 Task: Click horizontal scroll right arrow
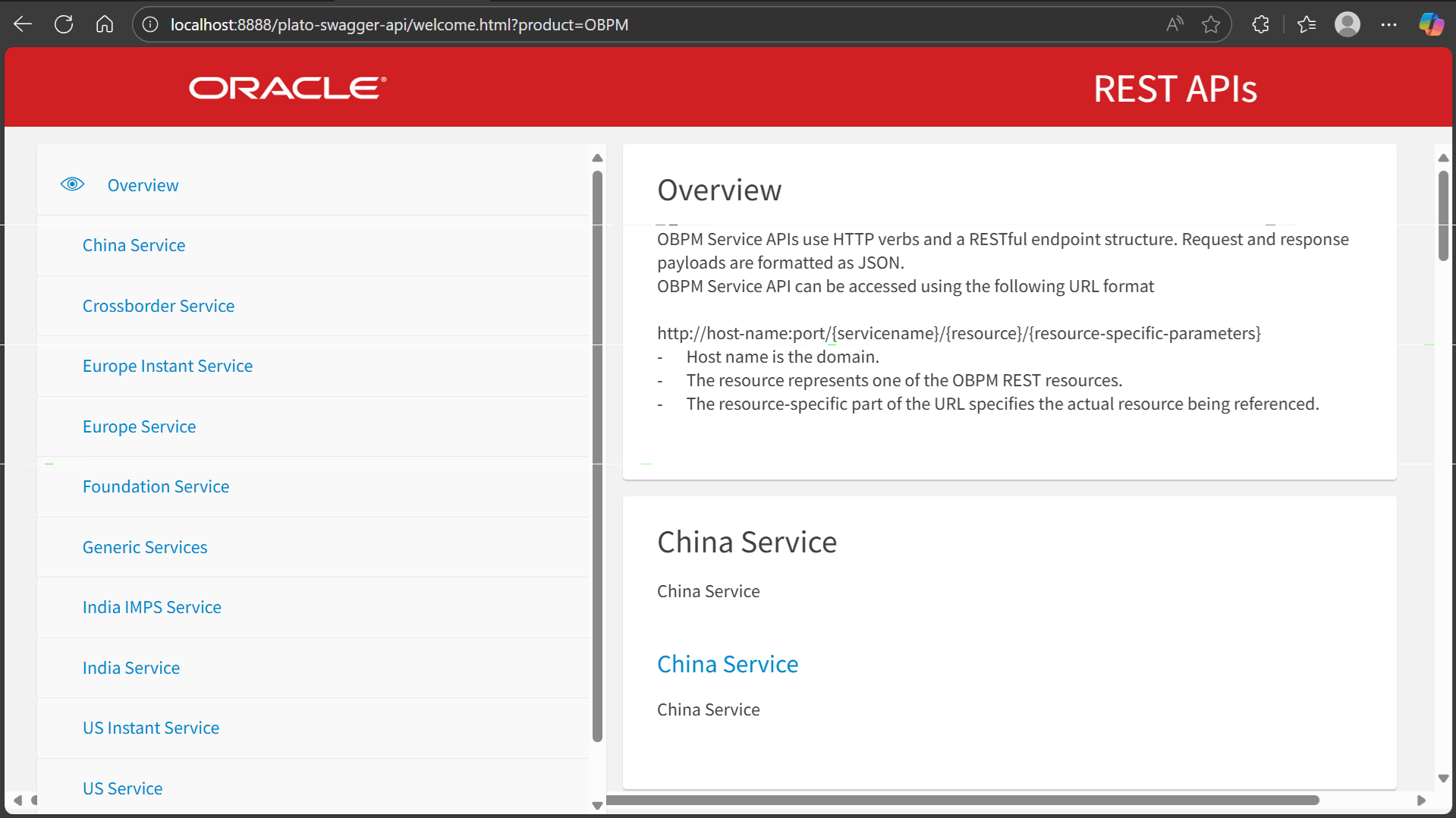(1421, 800)
